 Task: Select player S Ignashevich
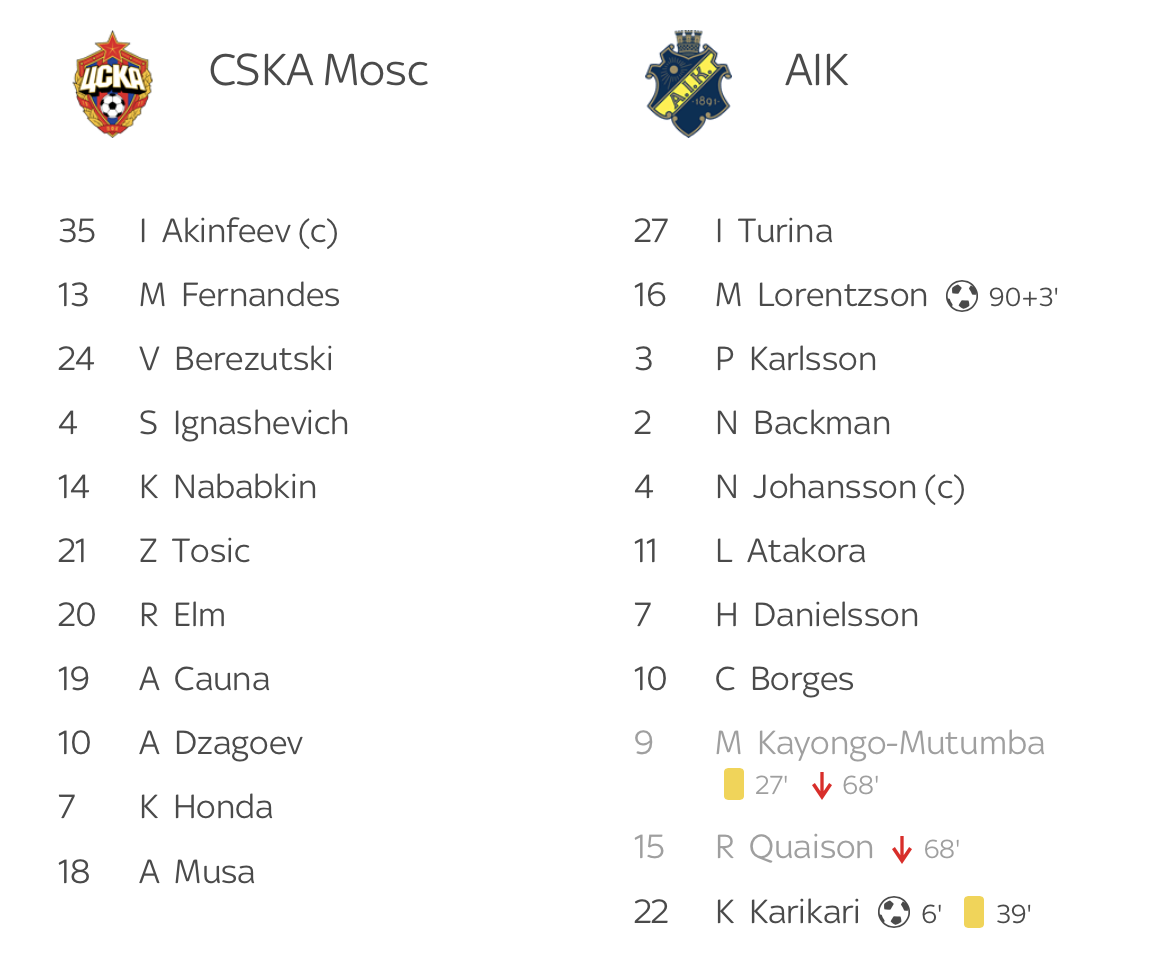(x=244, y=424)
